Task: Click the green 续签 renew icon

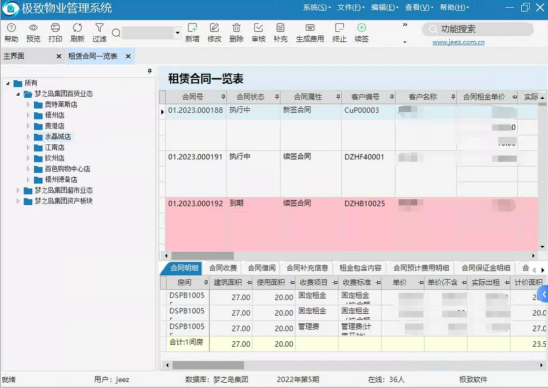Action: click(361, 28)
